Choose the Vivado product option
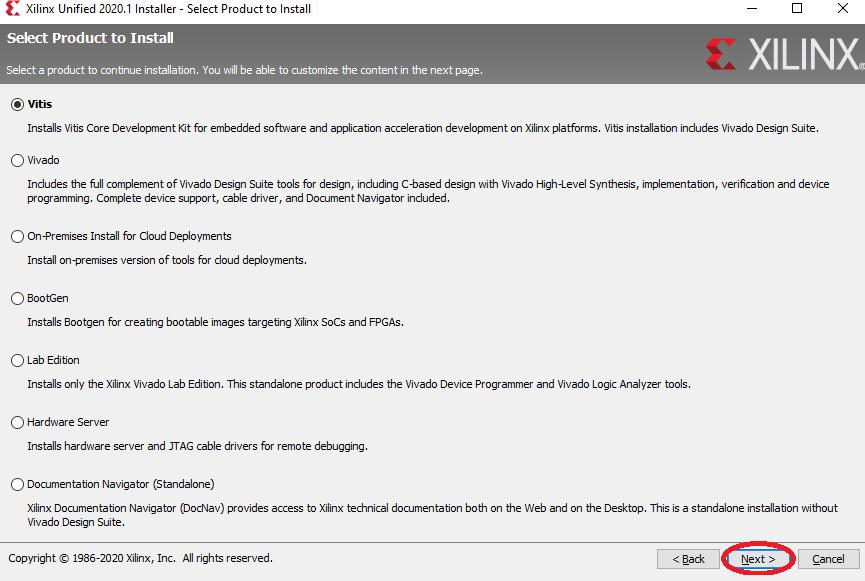 tap(18, 161)
